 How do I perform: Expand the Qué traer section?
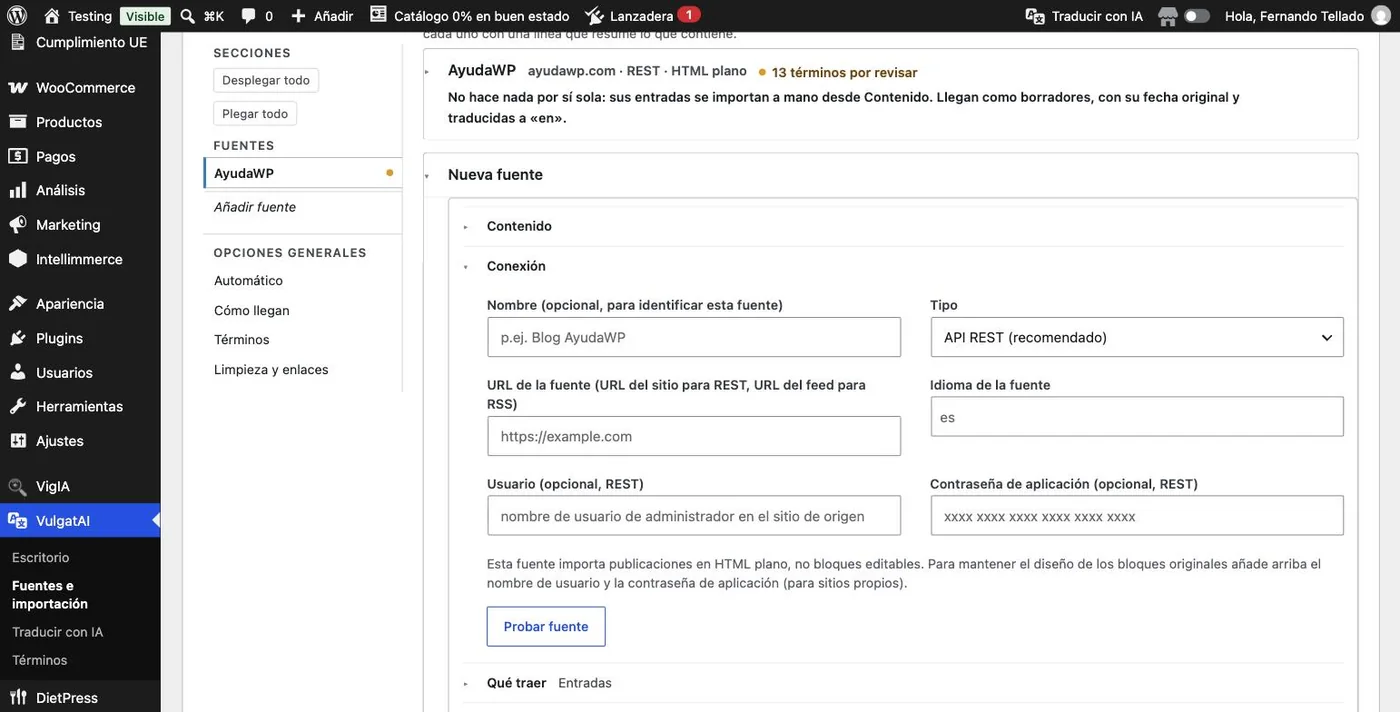[x=516, y=683]
